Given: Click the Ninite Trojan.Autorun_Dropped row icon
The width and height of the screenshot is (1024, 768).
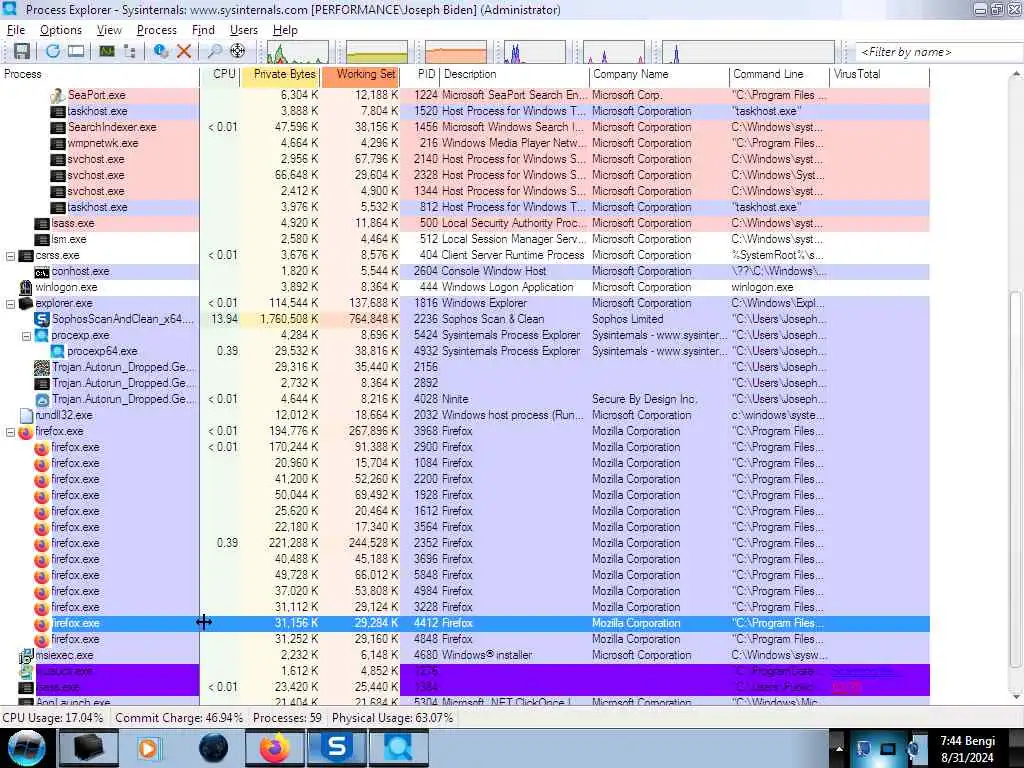Looking at the screenshot, I should [42, 400].
